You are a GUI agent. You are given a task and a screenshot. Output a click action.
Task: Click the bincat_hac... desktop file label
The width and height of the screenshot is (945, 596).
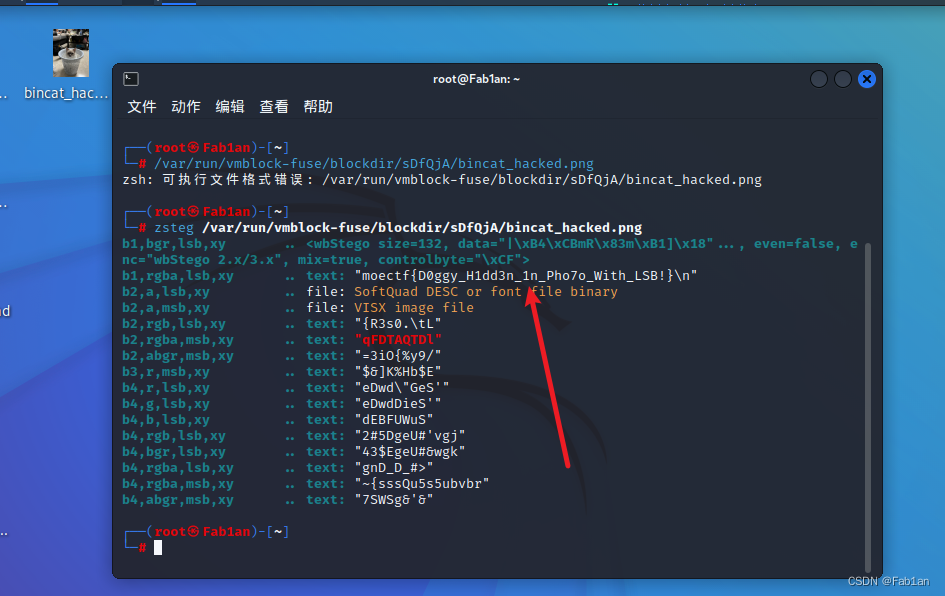click(x=66, y=93)
